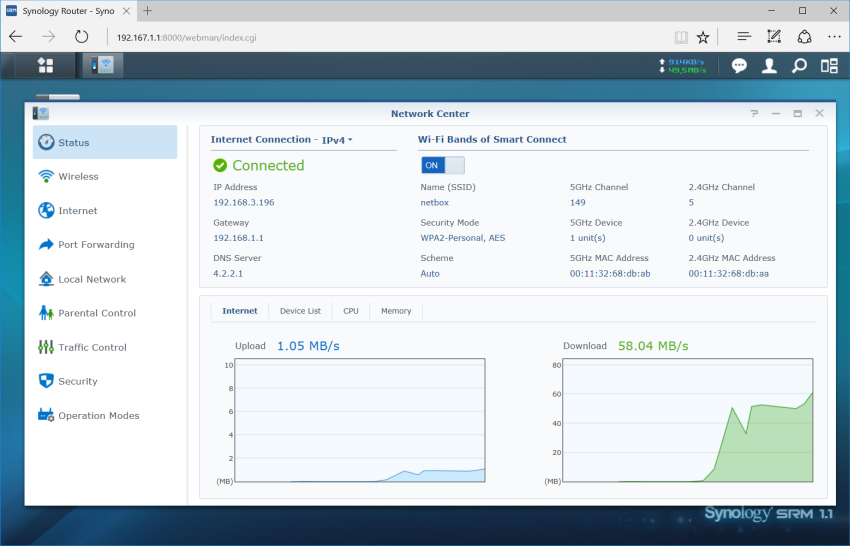Click IP address 192.168.3.196
Screen dimensions: 850x546
point(243,202)
